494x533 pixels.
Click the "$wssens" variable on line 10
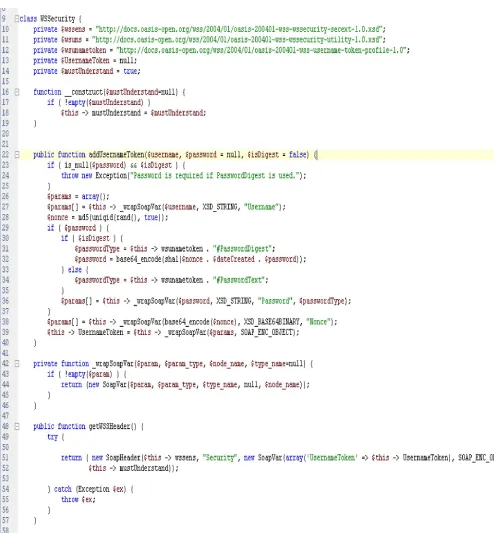pos(73,29)
